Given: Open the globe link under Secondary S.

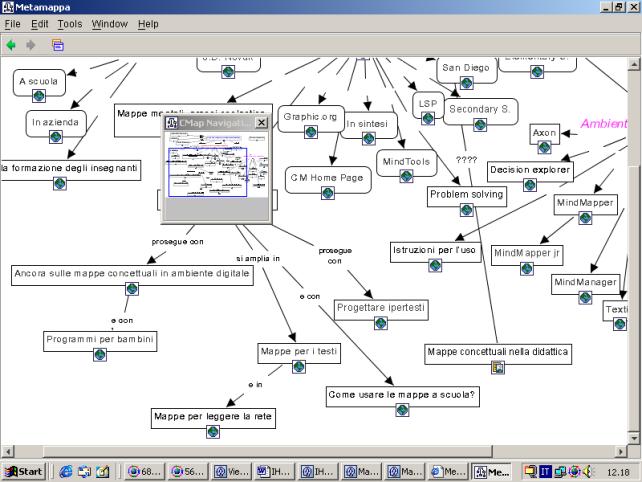Looking at the screenshot, I should [x=480, y=124].
